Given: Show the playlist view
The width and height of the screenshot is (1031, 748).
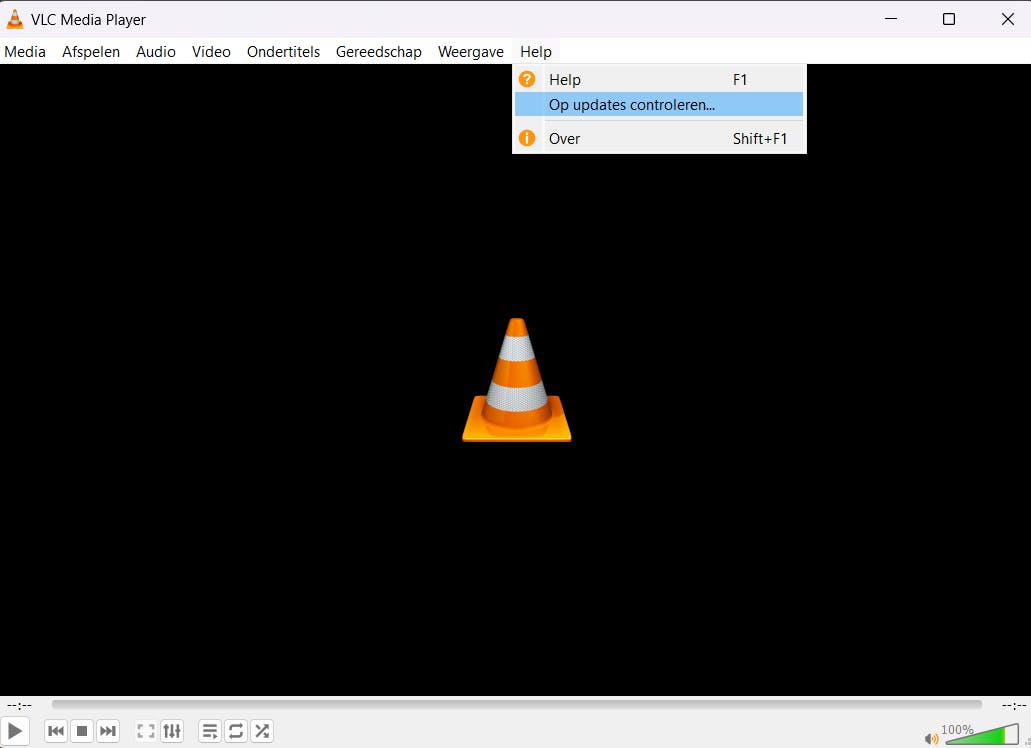Looking at the screenshot, I should (x=210, y=731).
